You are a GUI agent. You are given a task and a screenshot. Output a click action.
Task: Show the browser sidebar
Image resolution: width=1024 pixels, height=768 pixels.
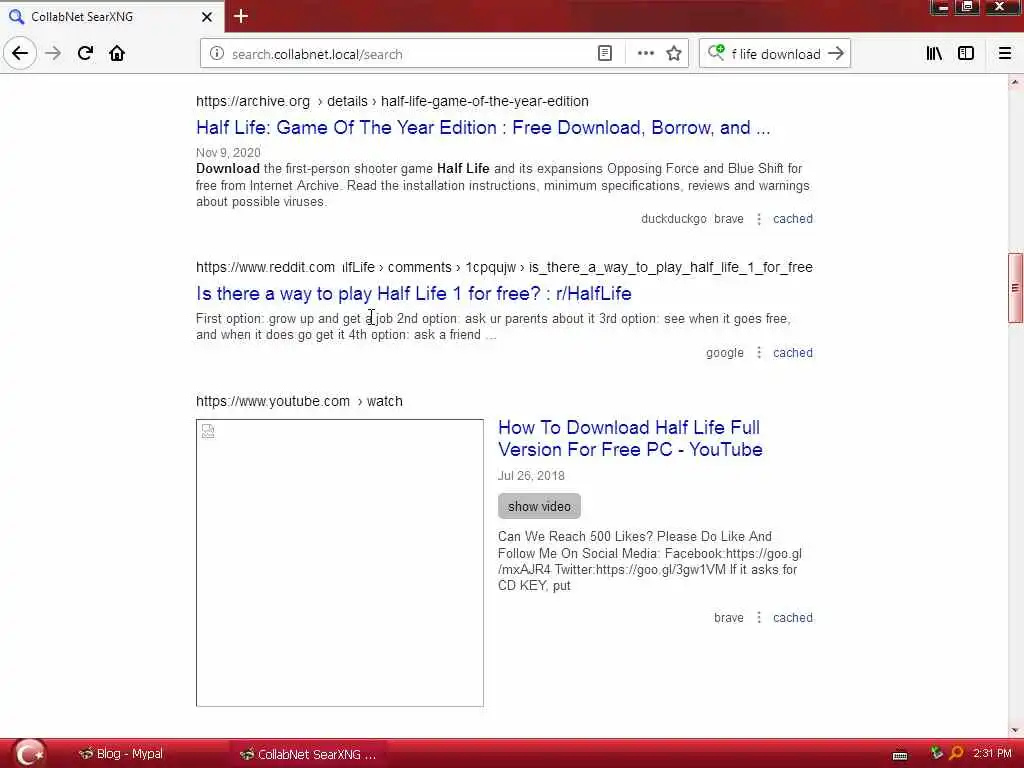coord(966,54)
